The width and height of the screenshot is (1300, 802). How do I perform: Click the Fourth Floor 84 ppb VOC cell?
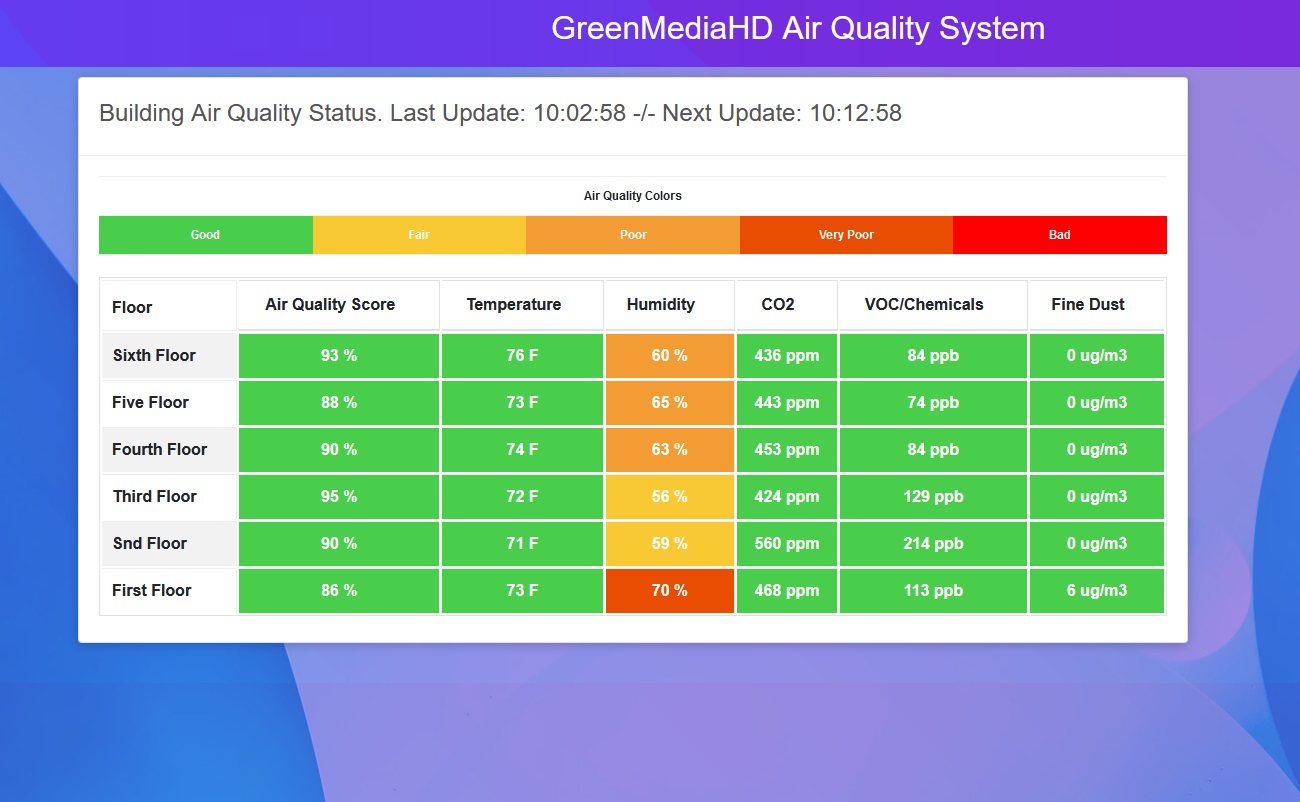933,450
